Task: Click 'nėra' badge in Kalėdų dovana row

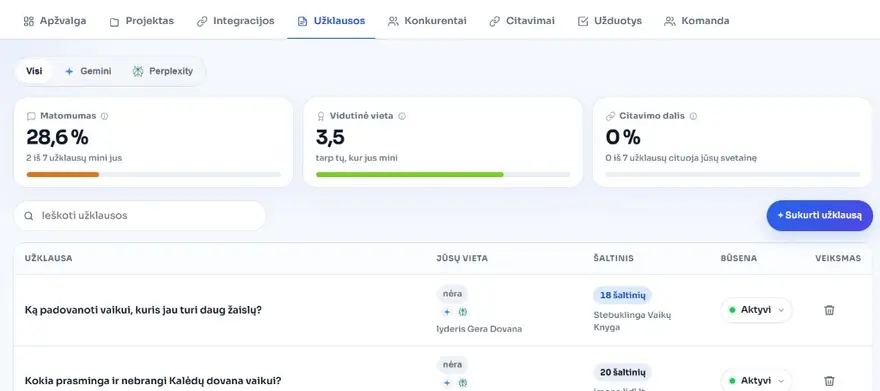Action: 452,364
